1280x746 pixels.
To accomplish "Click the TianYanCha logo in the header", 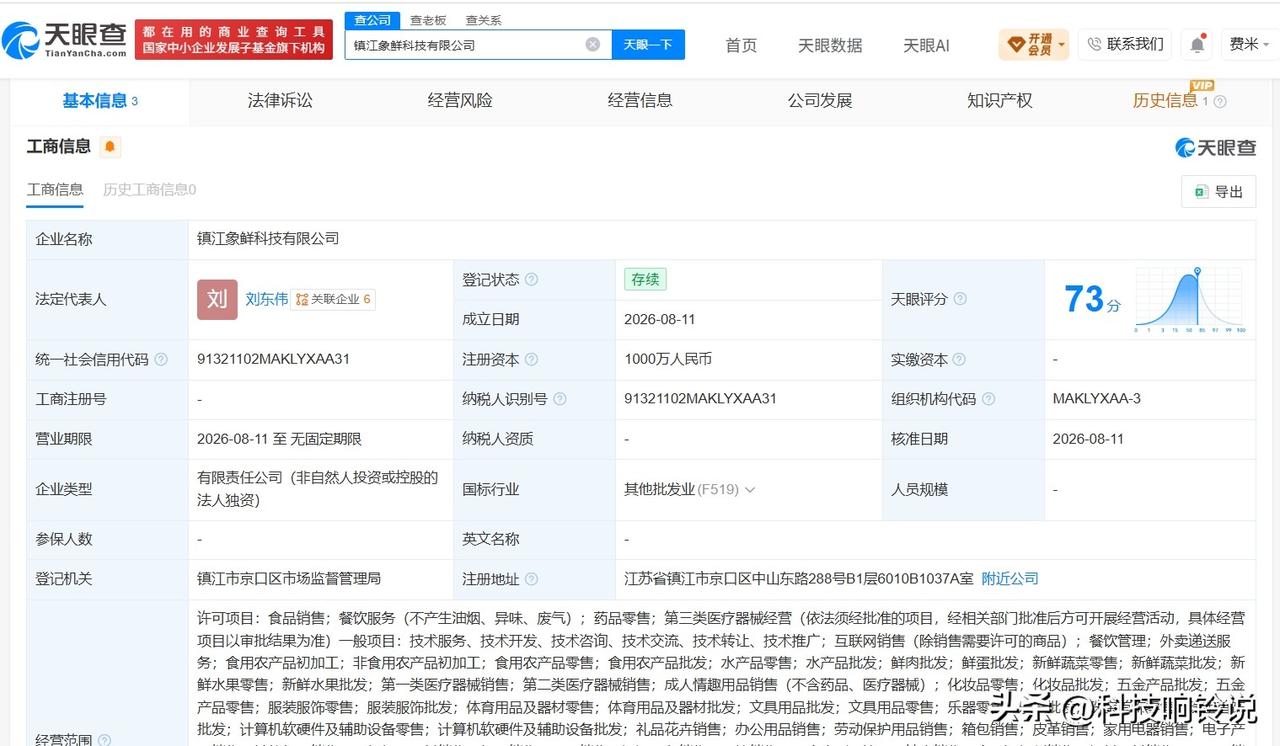I will click(65, 40).
